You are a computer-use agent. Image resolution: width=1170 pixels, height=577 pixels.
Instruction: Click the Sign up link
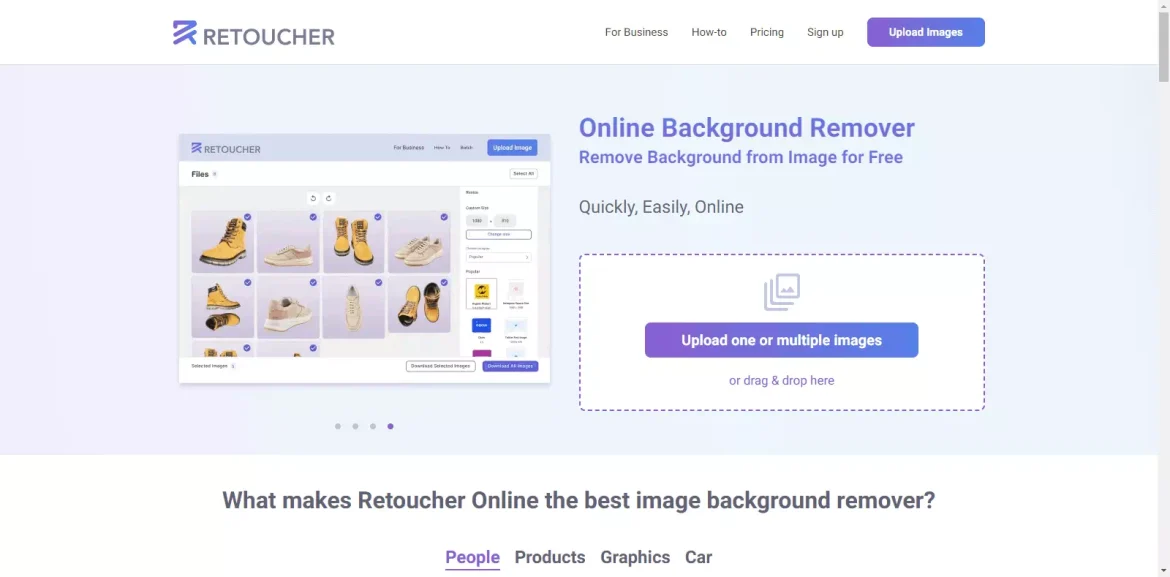pyautogui.click(x=825, y=32)
